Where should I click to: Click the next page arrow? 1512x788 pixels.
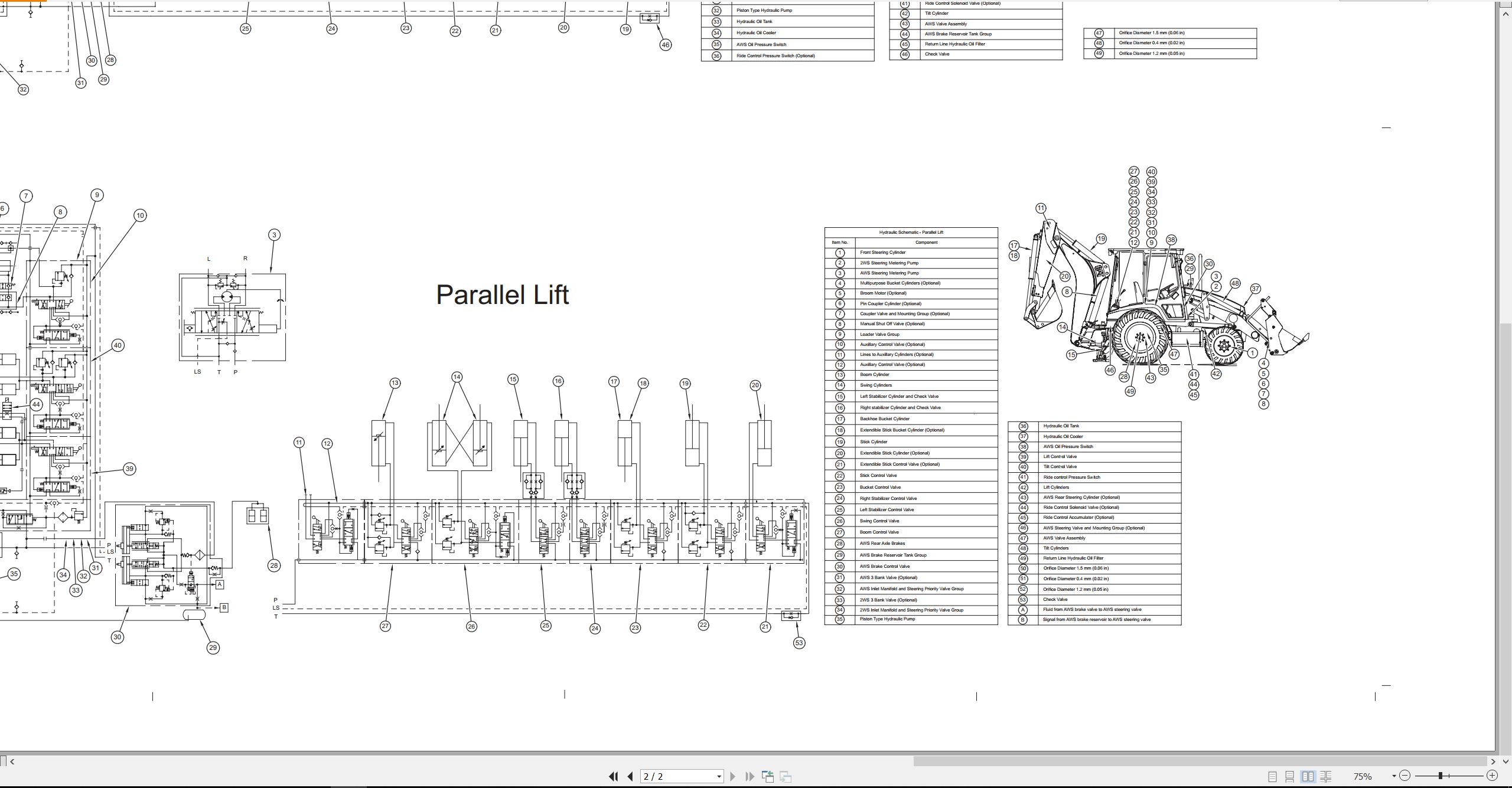732,776
